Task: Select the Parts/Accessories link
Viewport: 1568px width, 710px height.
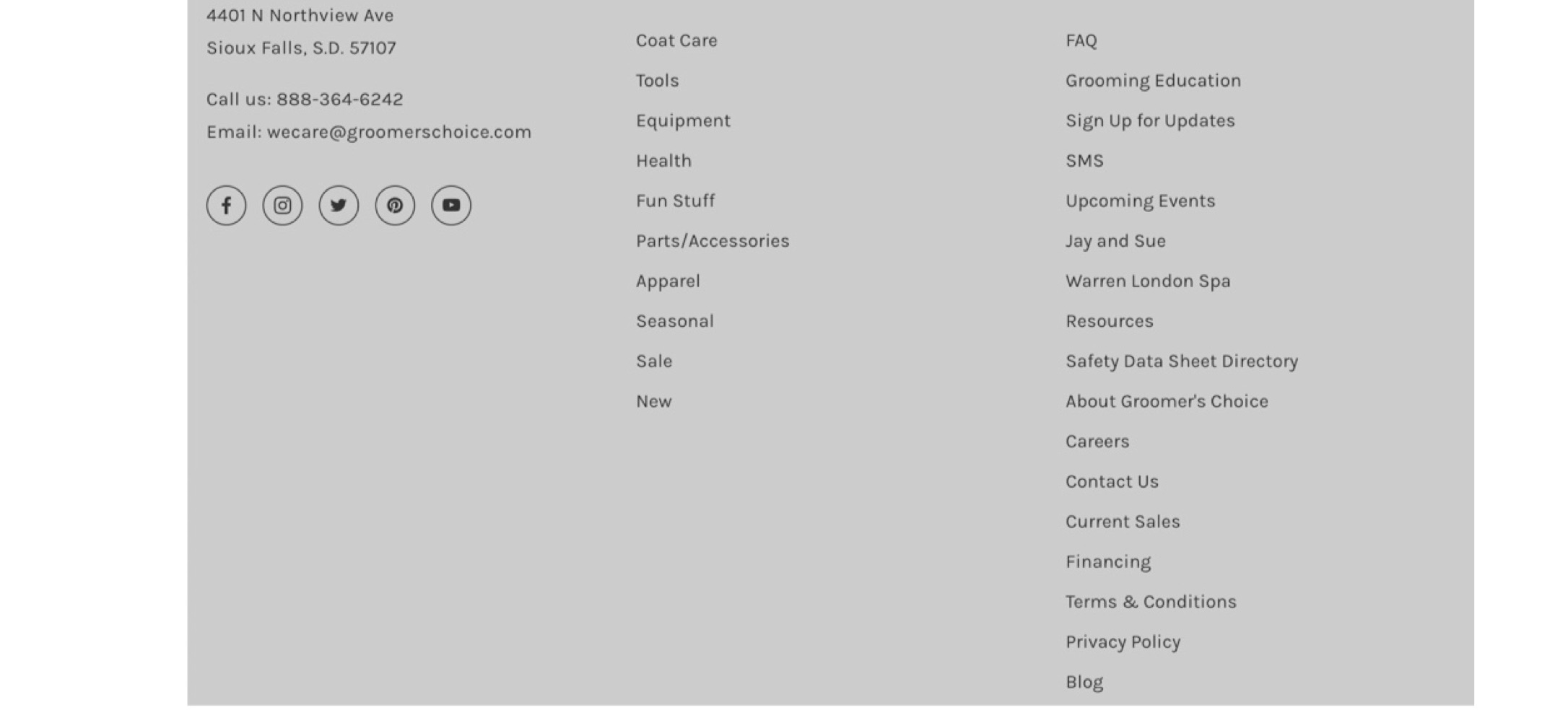Action: tap(713, 241)
